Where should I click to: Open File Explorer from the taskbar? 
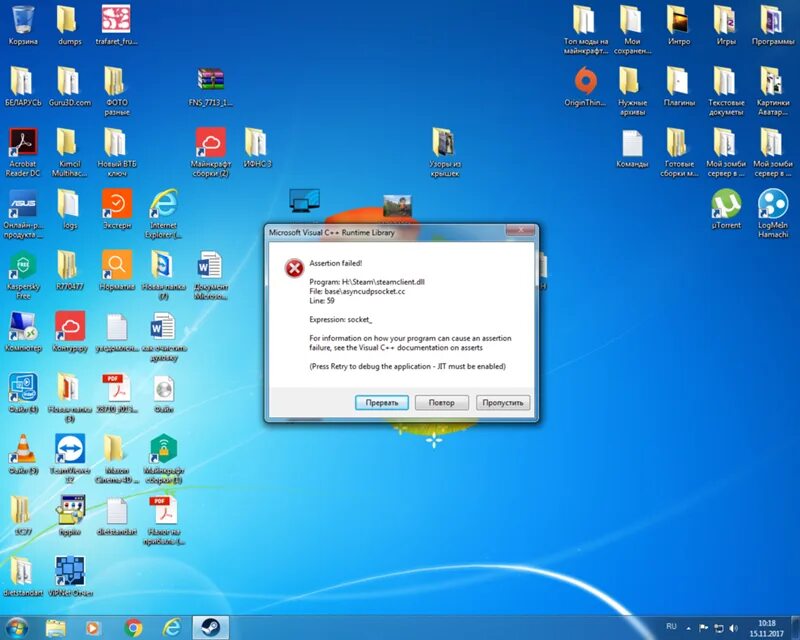[x=55, y=628]
